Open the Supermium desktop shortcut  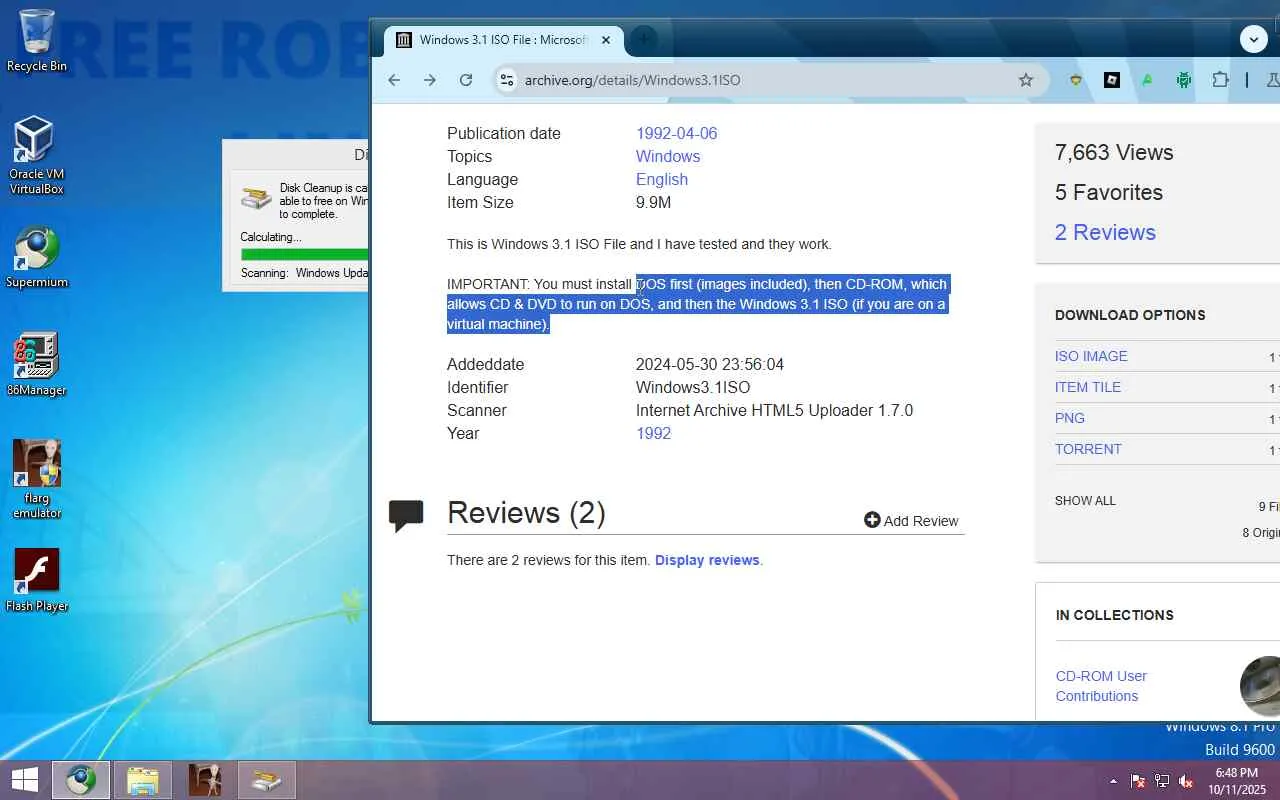pyautogui.click(x=37, y=257)
